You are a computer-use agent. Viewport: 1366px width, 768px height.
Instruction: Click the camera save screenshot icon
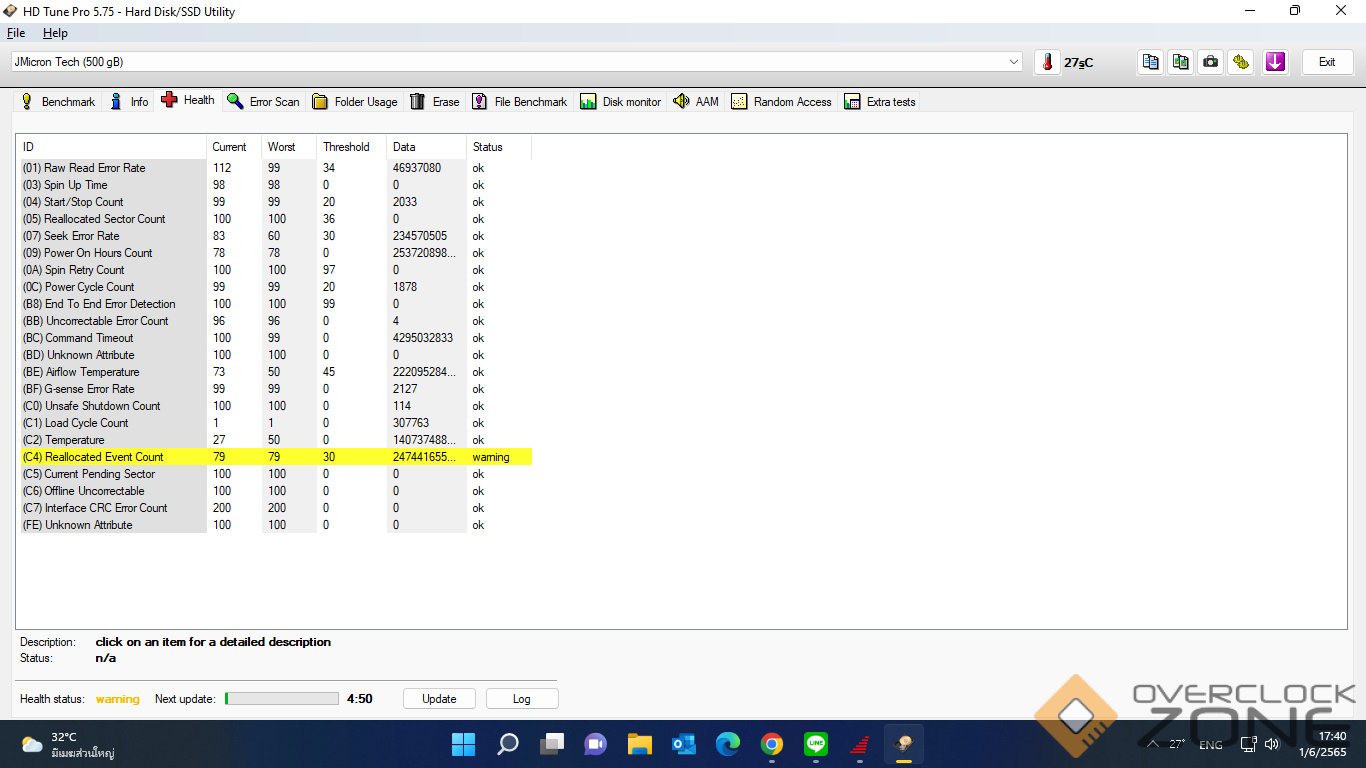point(1211,62)
